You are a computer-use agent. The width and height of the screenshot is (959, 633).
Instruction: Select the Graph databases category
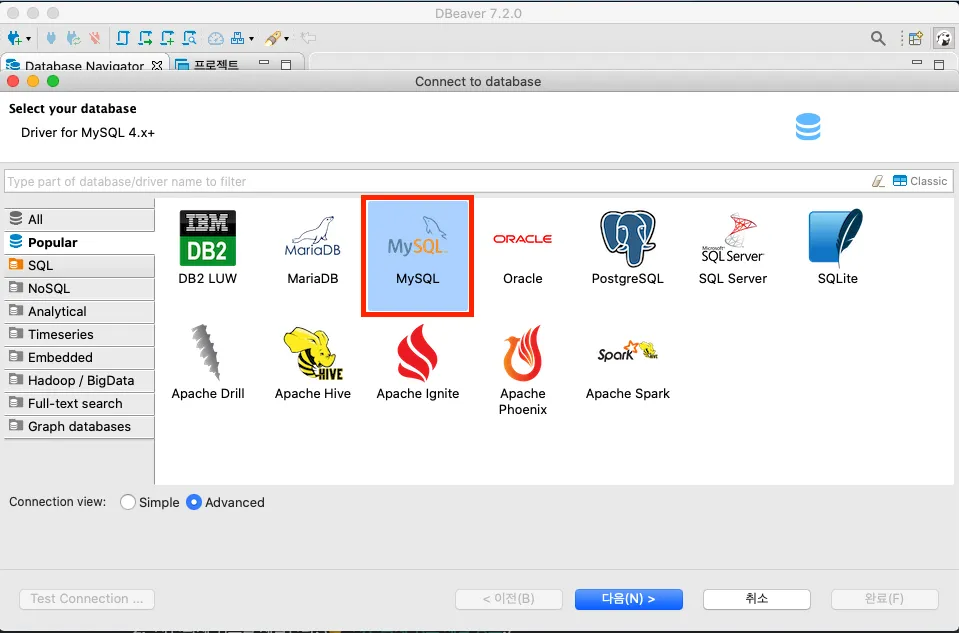[x=80, y=427]
